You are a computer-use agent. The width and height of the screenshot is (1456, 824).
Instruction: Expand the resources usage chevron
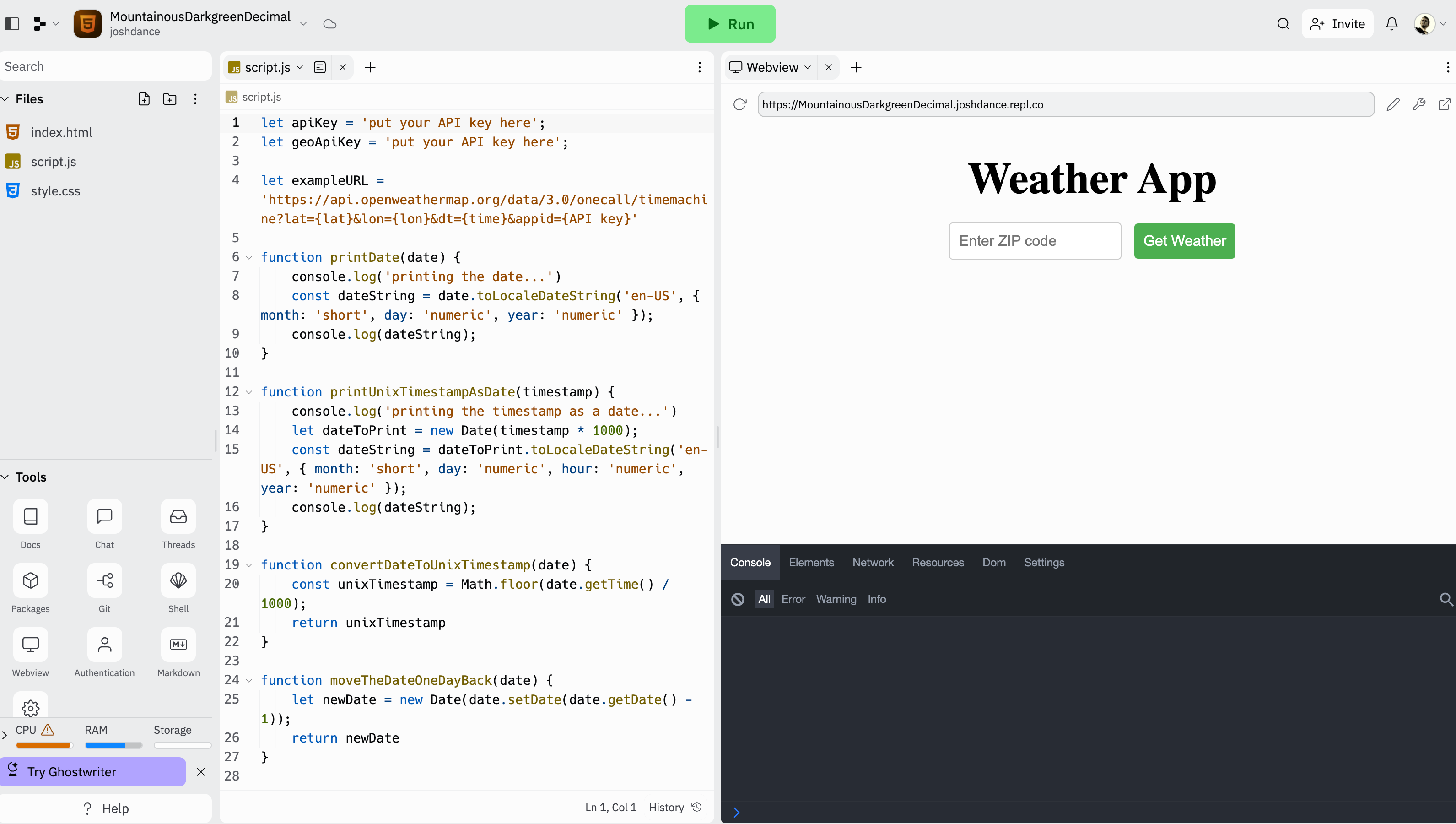5,735
